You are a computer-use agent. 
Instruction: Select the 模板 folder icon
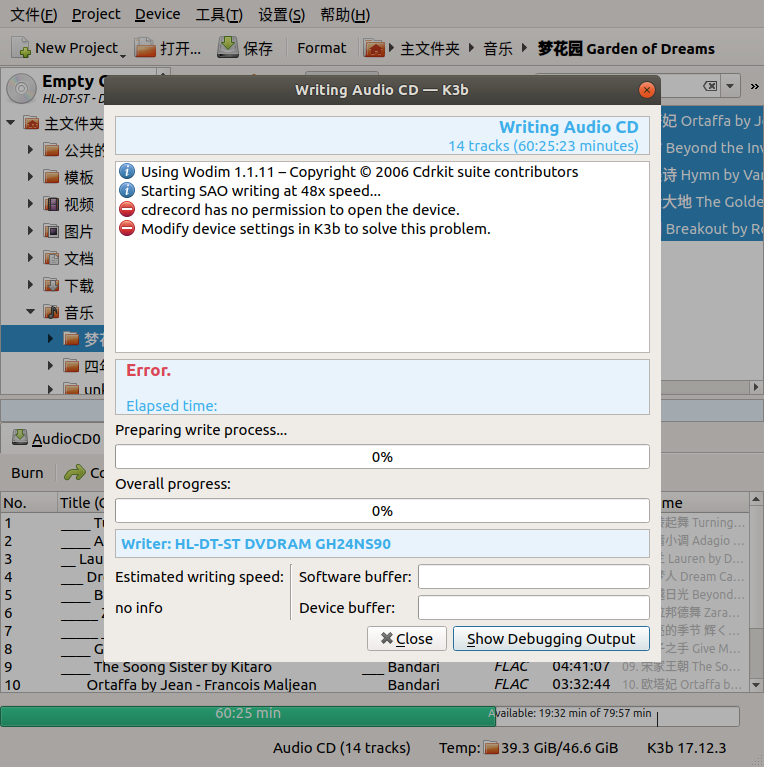pos(51,176)
